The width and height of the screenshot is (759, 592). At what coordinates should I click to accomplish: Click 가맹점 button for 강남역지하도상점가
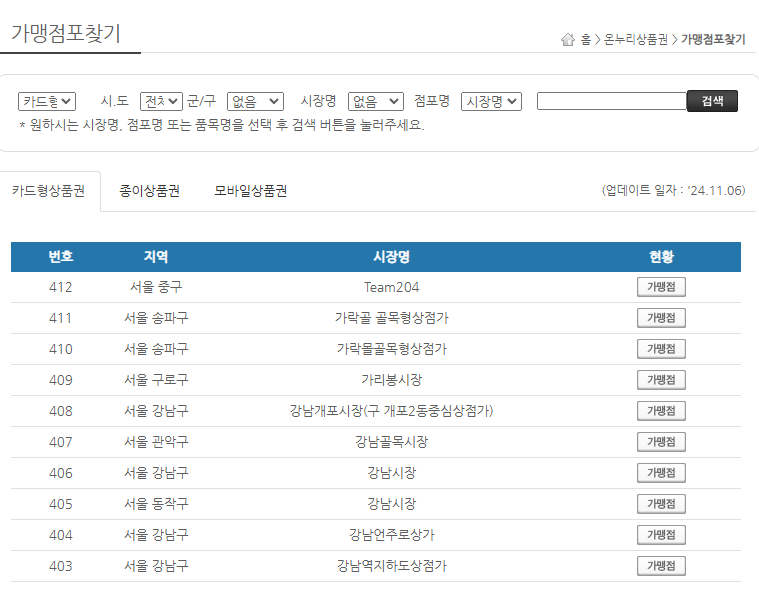(661, 566)
